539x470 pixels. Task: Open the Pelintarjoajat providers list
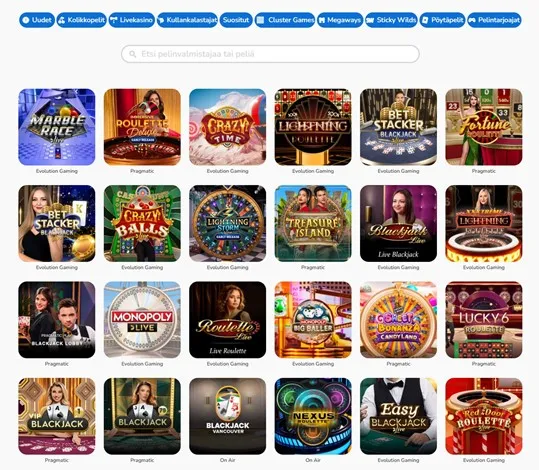pyautogui.click(x=494, y=20)
